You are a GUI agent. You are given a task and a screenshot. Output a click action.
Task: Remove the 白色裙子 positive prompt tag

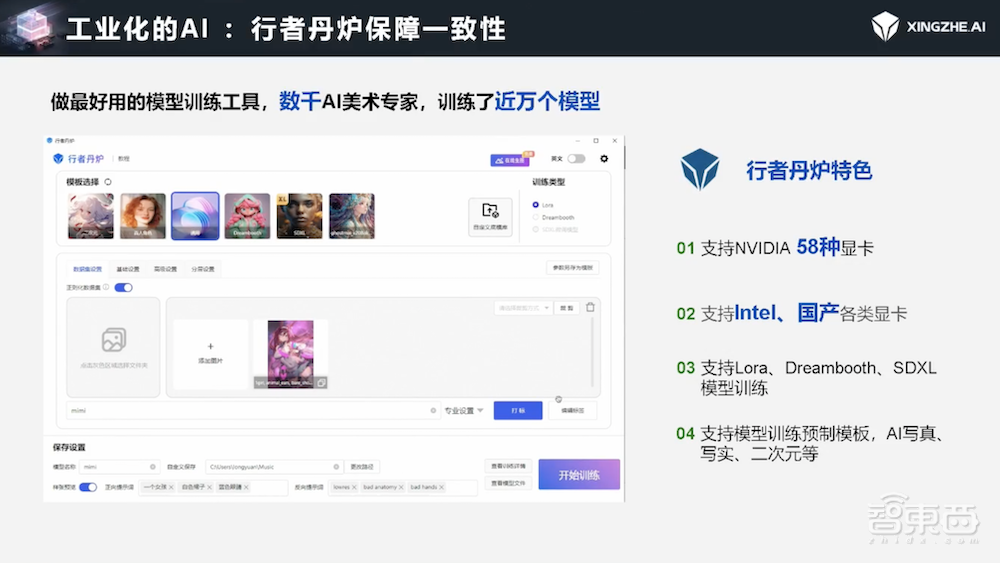[x=209, y=487]
